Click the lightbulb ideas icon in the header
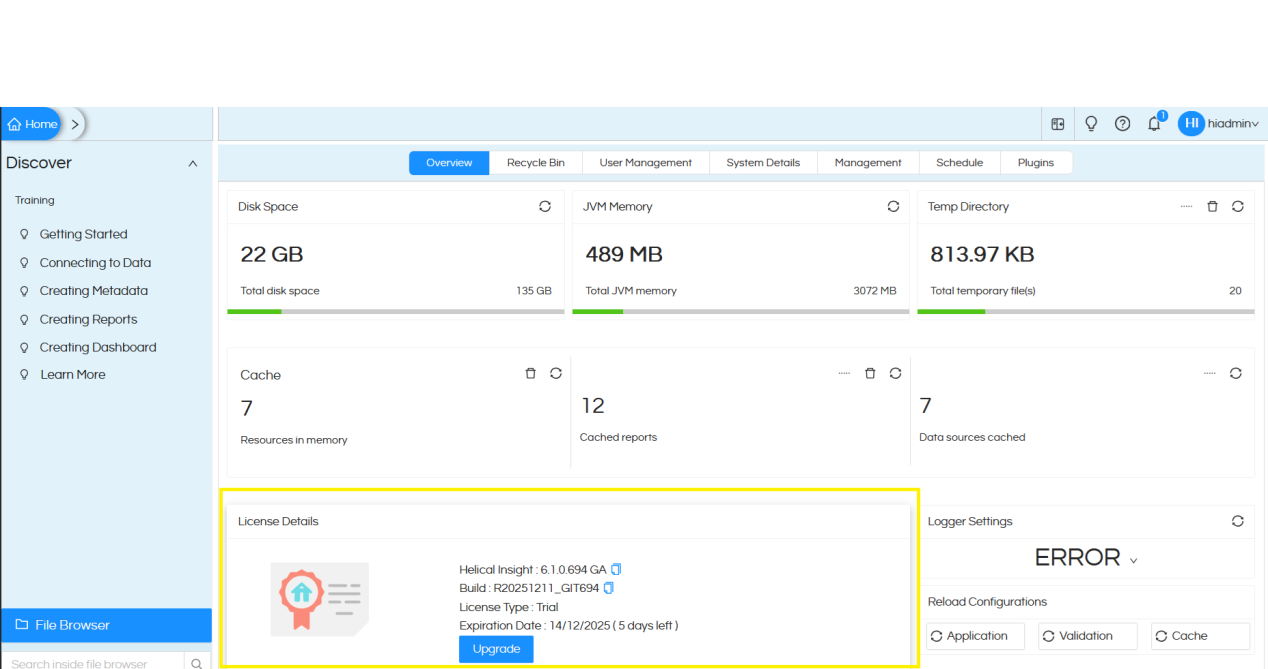This screenshot has width=1268, height=669. [1090, 123]
